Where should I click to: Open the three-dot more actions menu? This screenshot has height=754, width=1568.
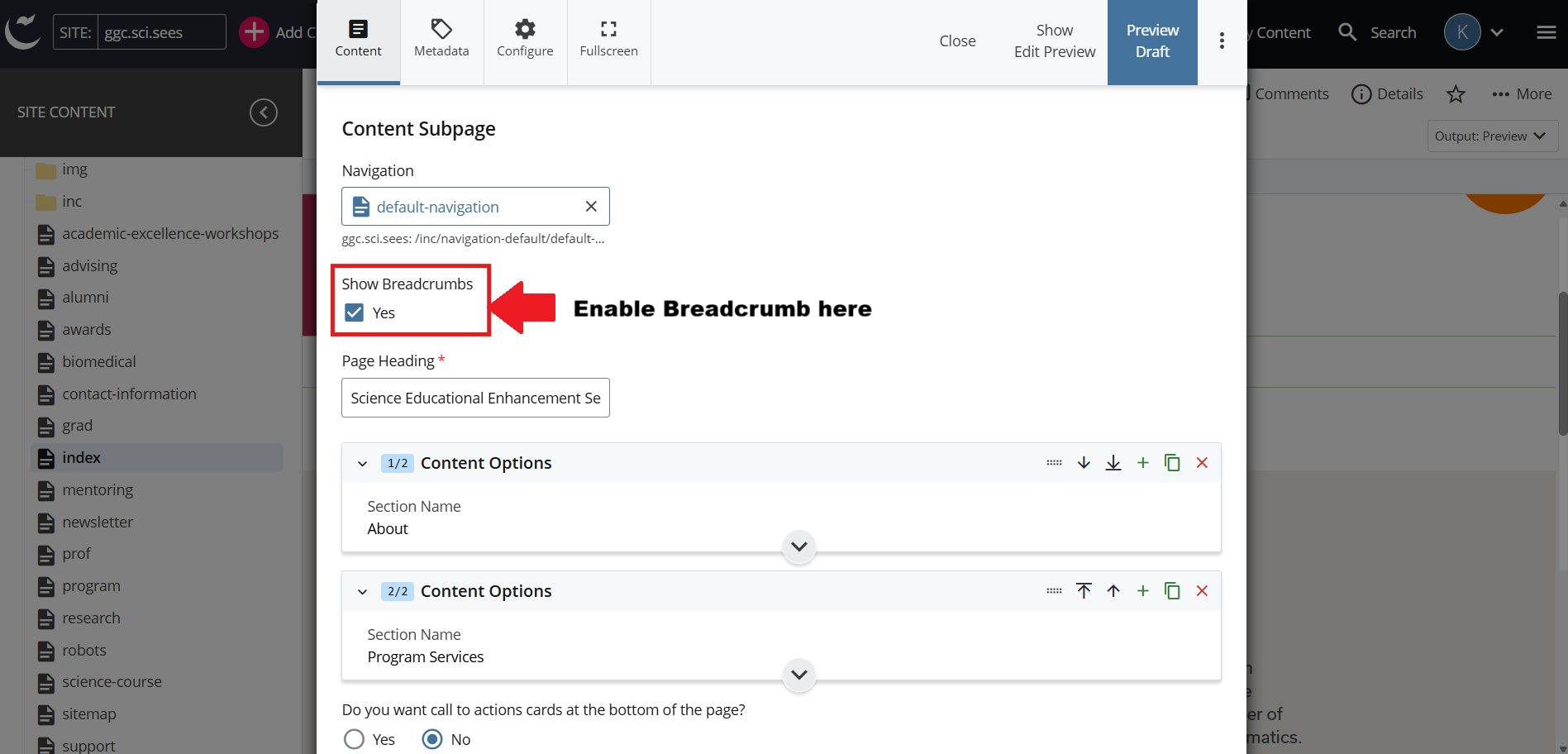[x=1222, y=41]
